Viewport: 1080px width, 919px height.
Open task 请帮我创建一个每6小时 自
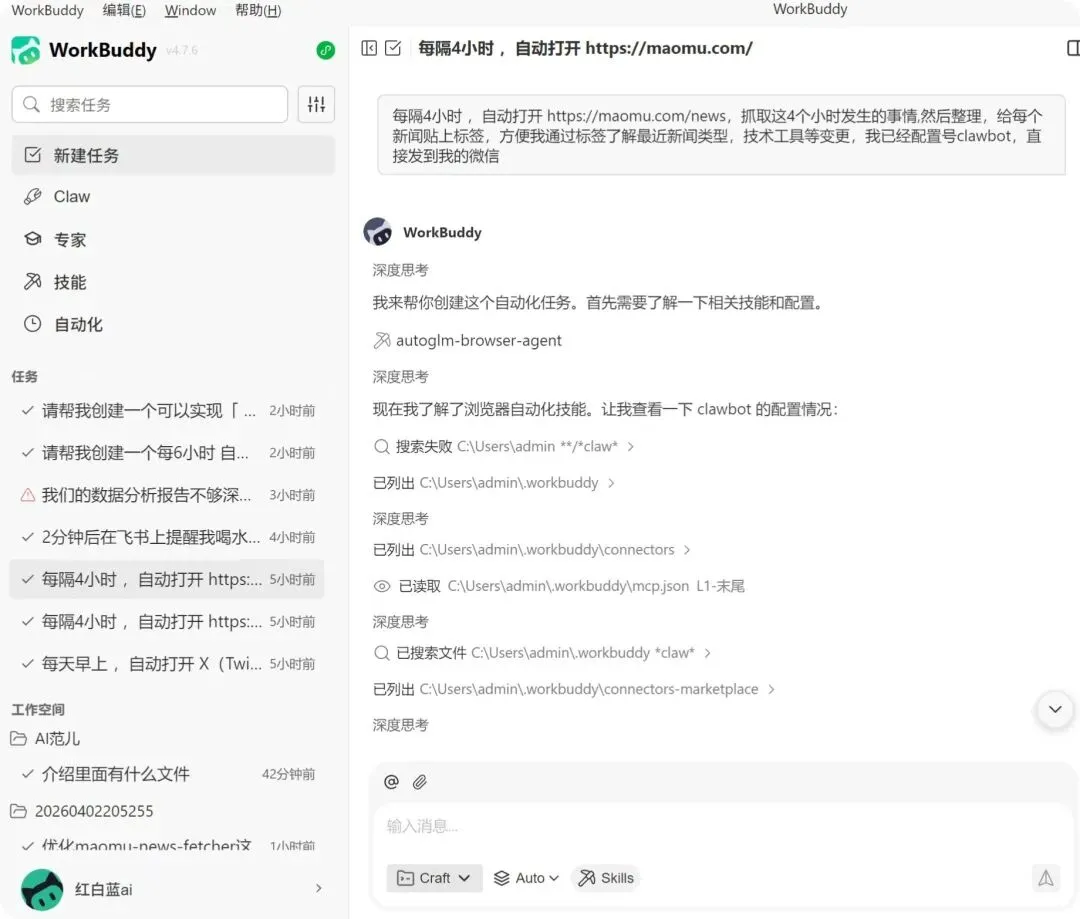(167, 453)
